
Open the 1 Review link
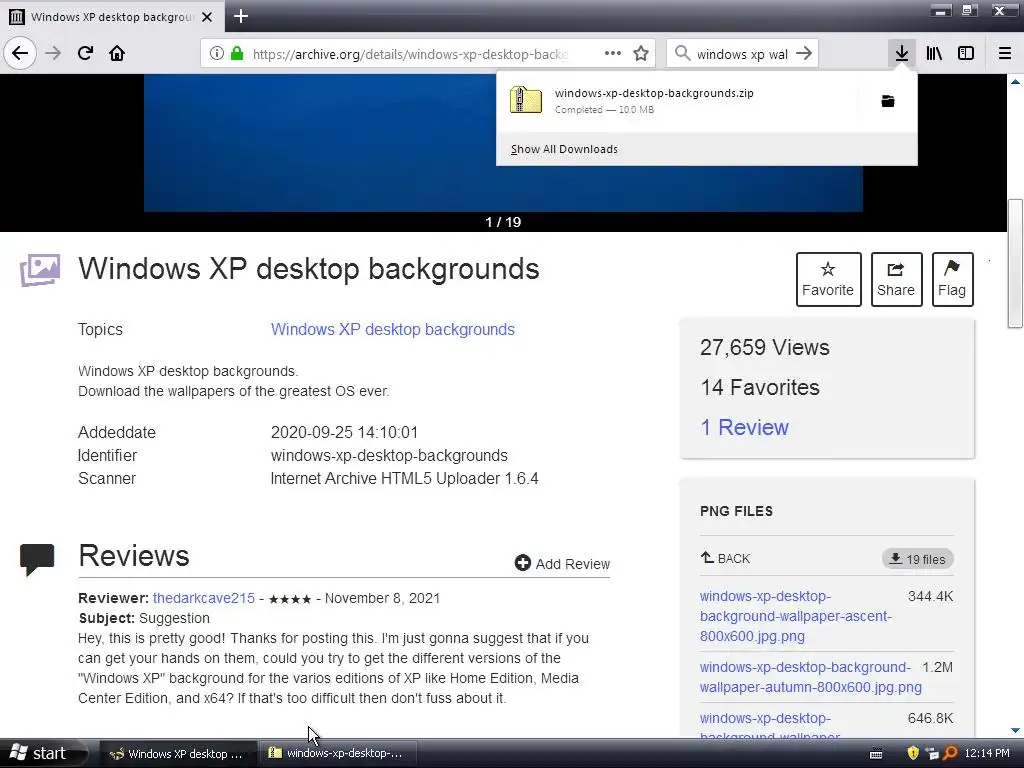(x=744, y=427)
